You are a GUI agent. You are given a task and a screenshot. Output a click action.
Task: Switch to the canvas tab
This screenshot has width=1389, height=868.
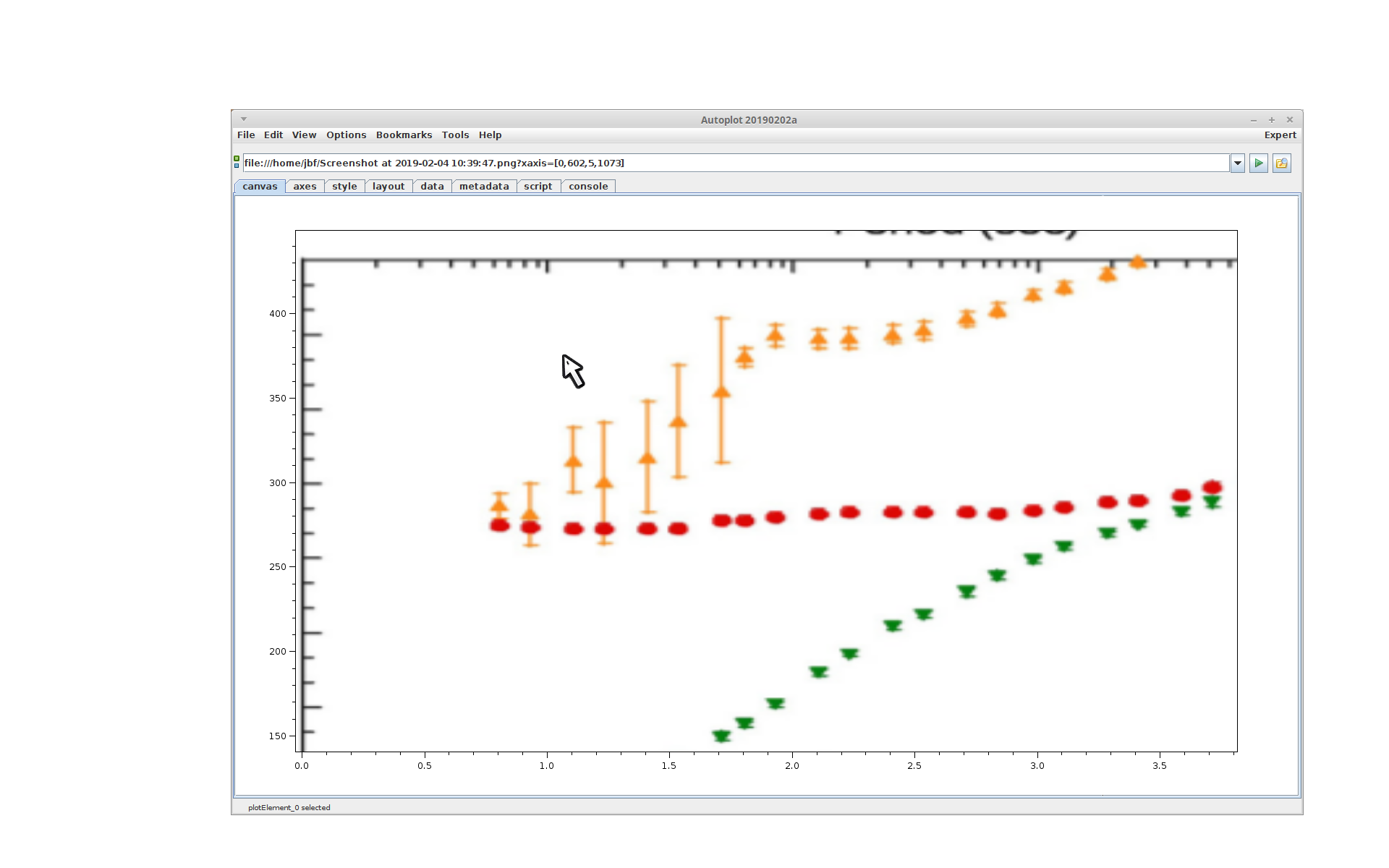coord(260,187)
